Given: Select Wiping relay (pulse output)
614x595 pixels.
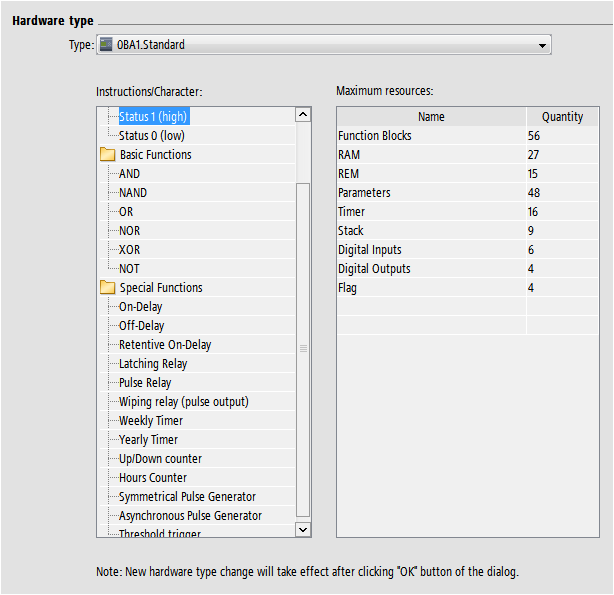Looking at the screenshot, I should (183, 402).
